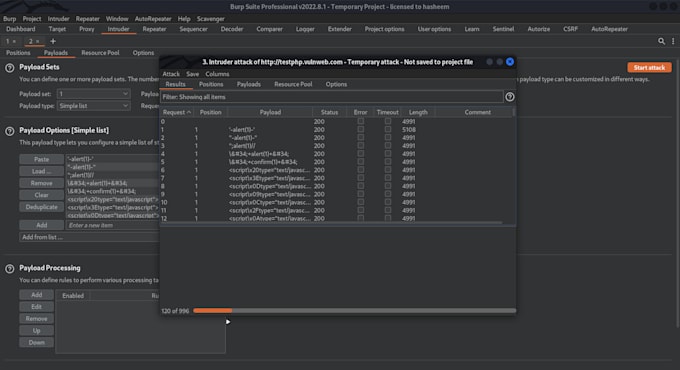This screenshot has width=680, height=370.
Task: Tick Error checkbox for request 7
Action: click(360, 178)
